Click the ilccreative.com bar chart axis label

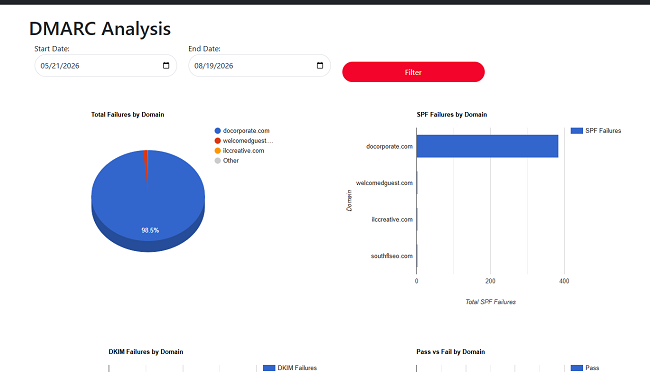[392, 219]
